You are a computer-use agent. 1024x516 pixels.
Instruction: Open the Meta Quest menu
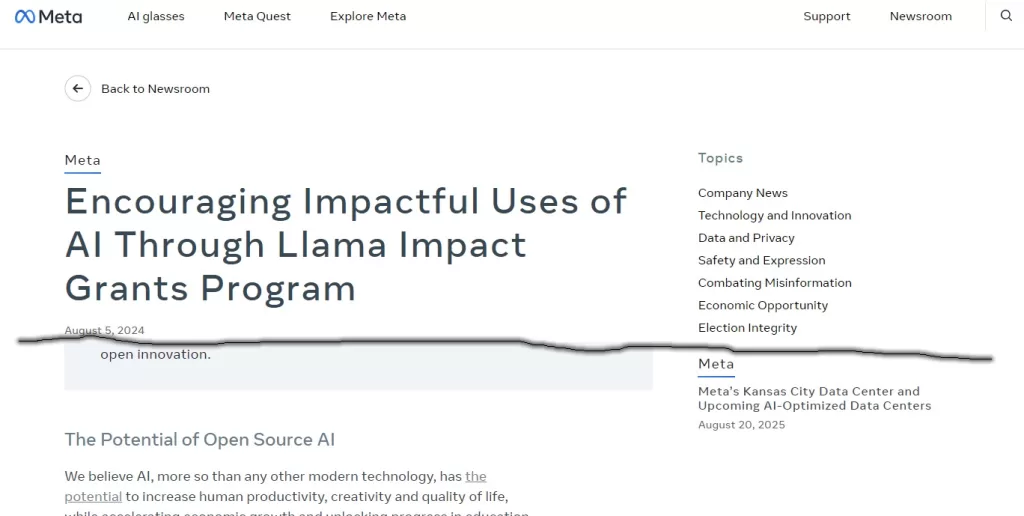257,17
